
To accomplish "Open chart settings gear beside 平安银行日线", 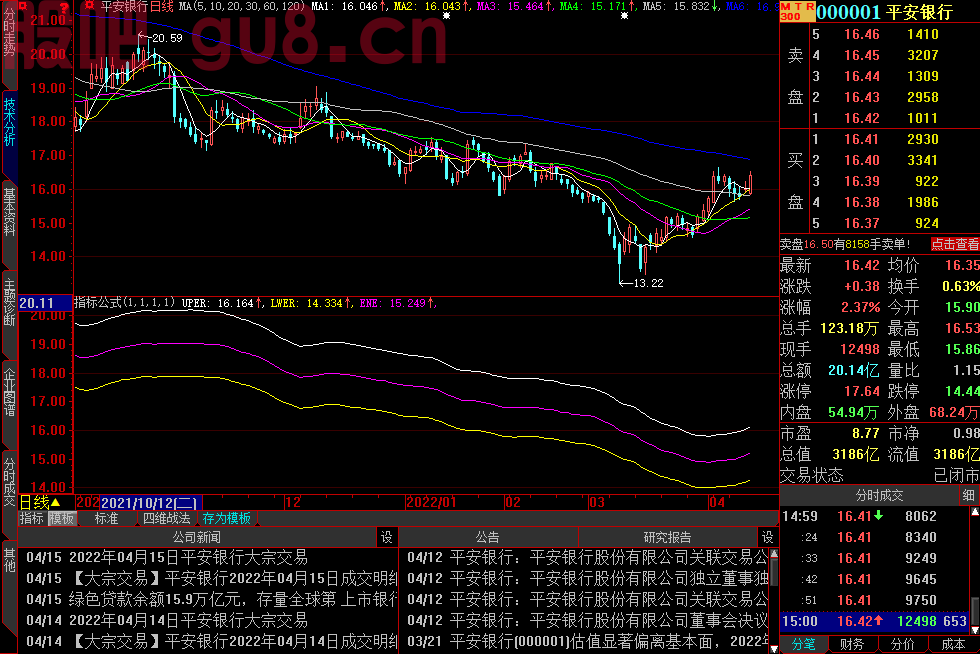I will click(89, 6).
